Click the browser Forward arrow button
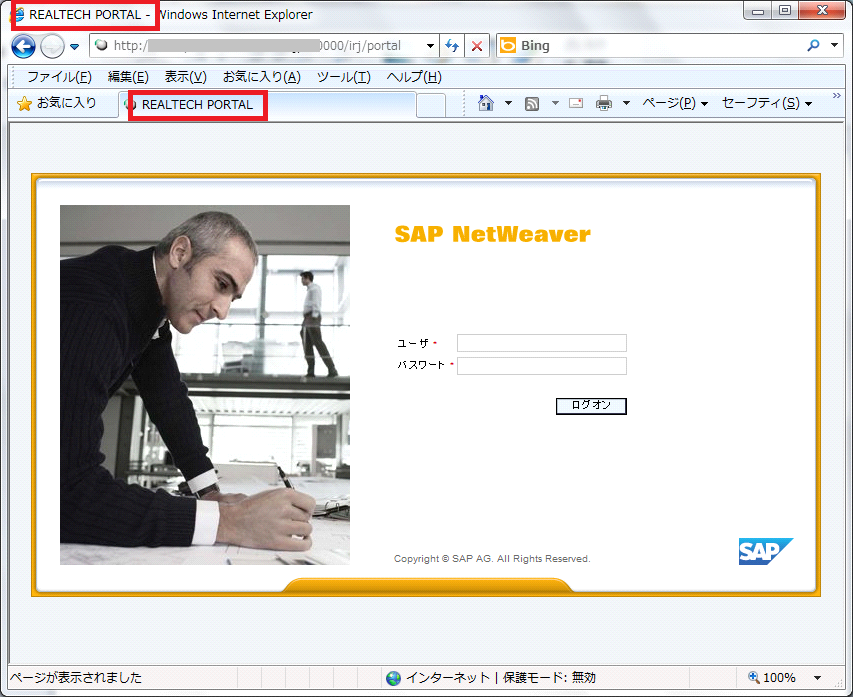Viewport: 853px width, 697px height. [52, 46]
